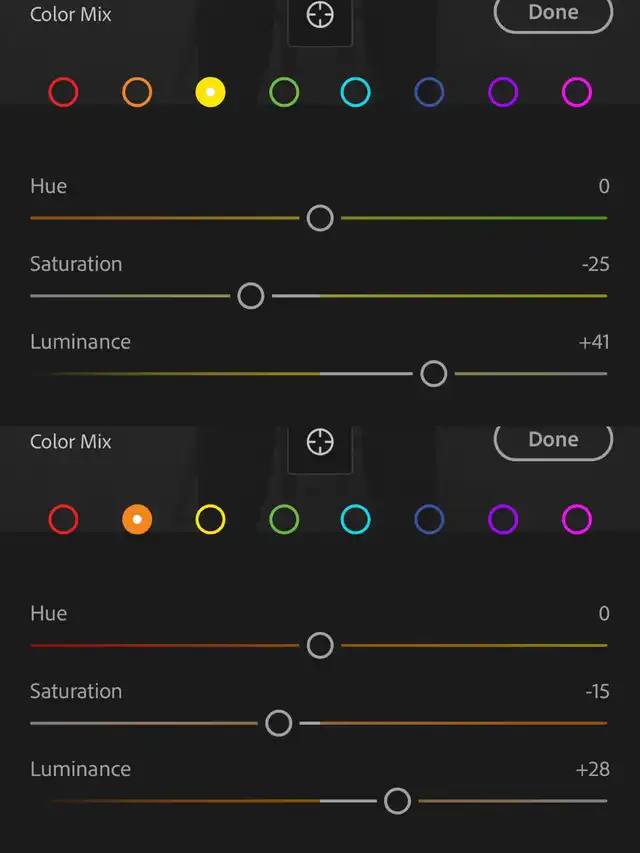This screenshot has width=640, height=853.
Task: Click the orange Hue slider handle
Action: pos(320,644)
